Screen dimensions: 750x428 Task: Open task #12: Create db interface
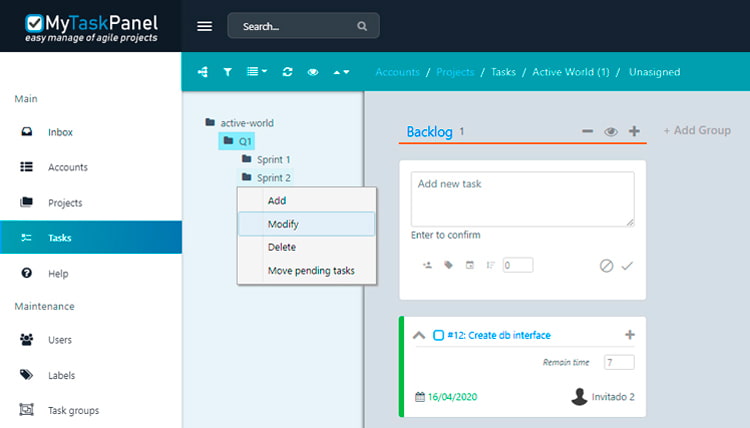tap(499, 335)
